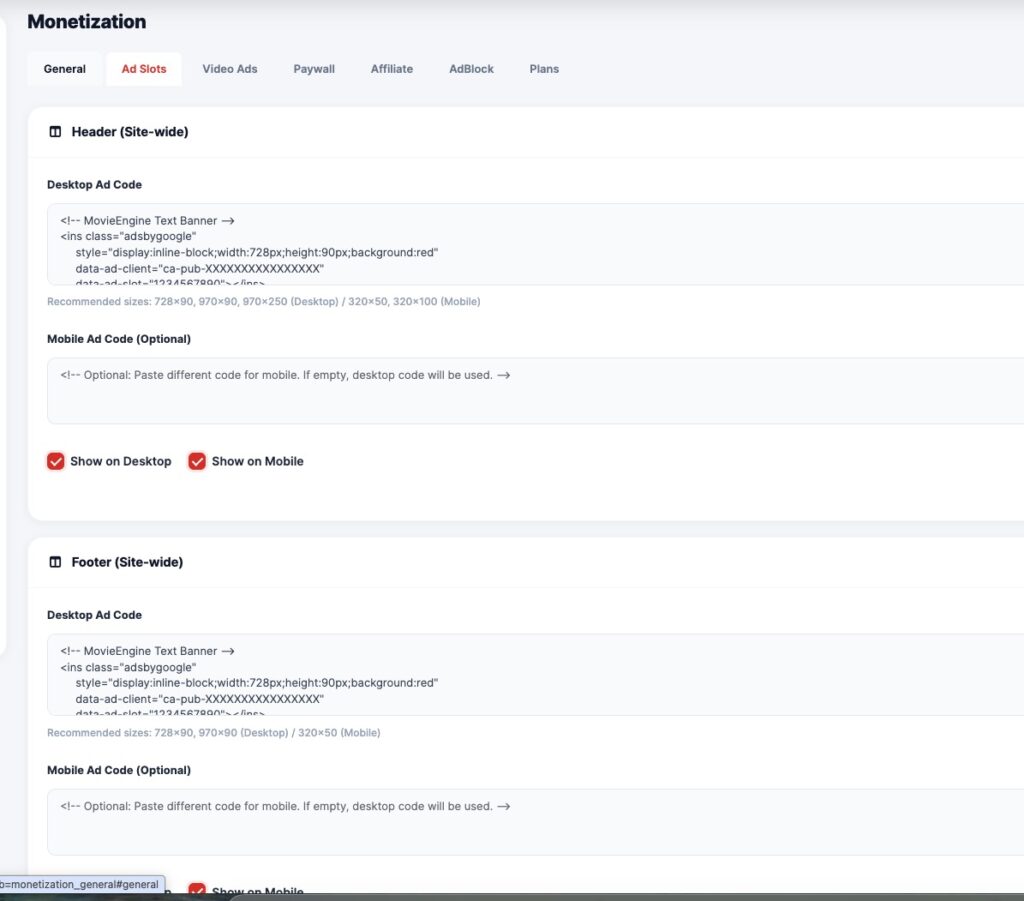The height and width of the screenshot is (901, 1024).
Task: Select the Ad Slots tab
Action: tap(144, 69)
